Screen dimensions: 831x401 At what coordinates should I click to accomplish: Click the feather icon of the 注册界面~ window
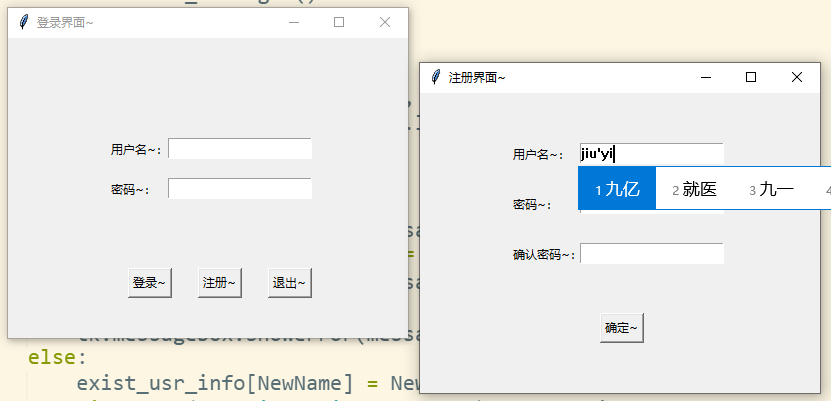tap(436, 77)
